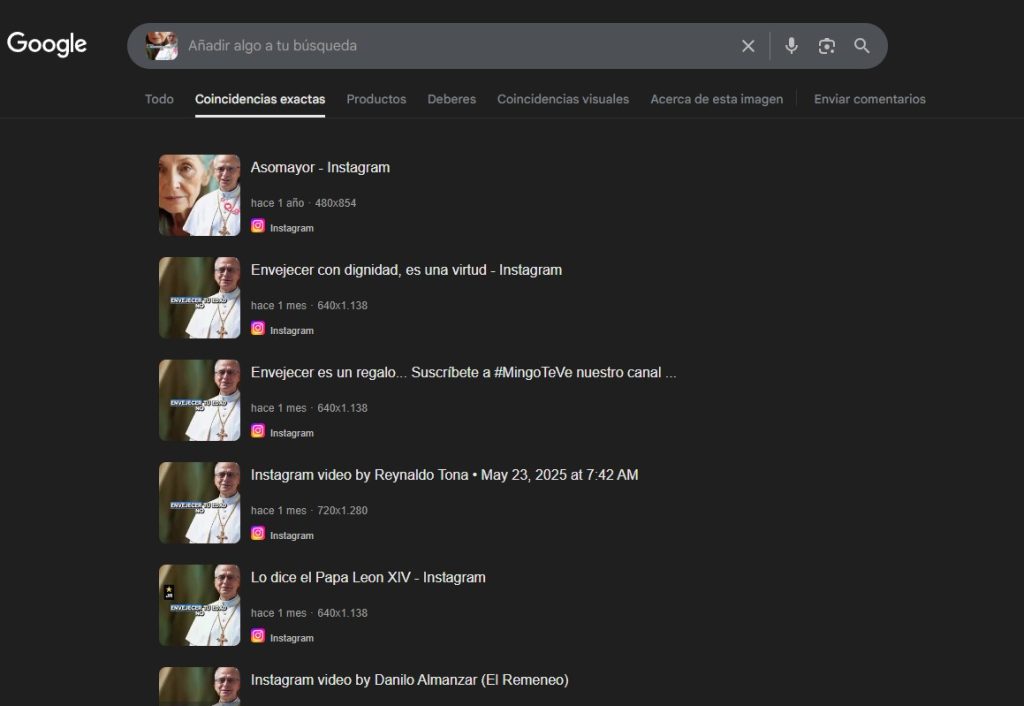The image size is (1024, 706).
Task: Start voice search with microphone icon
Action: (x=791, y=46)
